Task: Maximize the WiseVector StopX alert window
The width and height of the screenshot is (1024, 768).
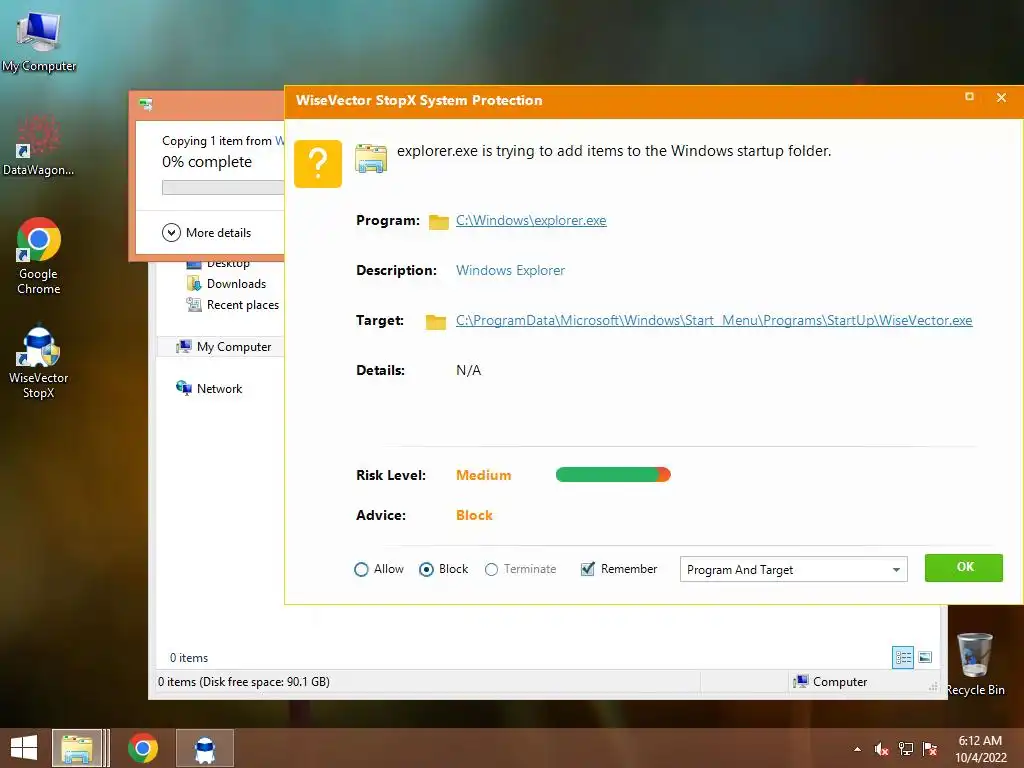Action: 969,97
